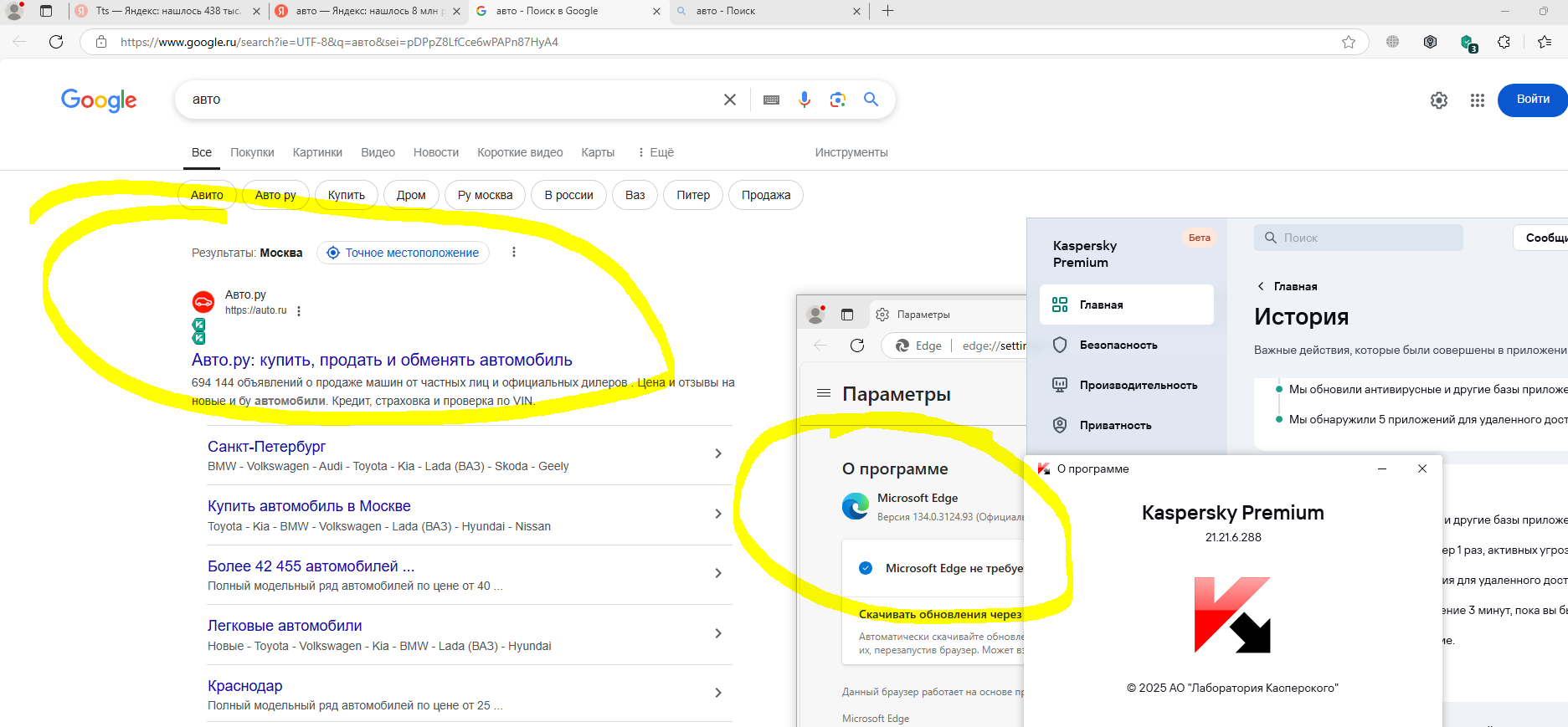Image resolution: width=1568 pixels, height=727 pixels.
Task: Open the Ещё dropdown in search tabs
Action: (655, 152)
